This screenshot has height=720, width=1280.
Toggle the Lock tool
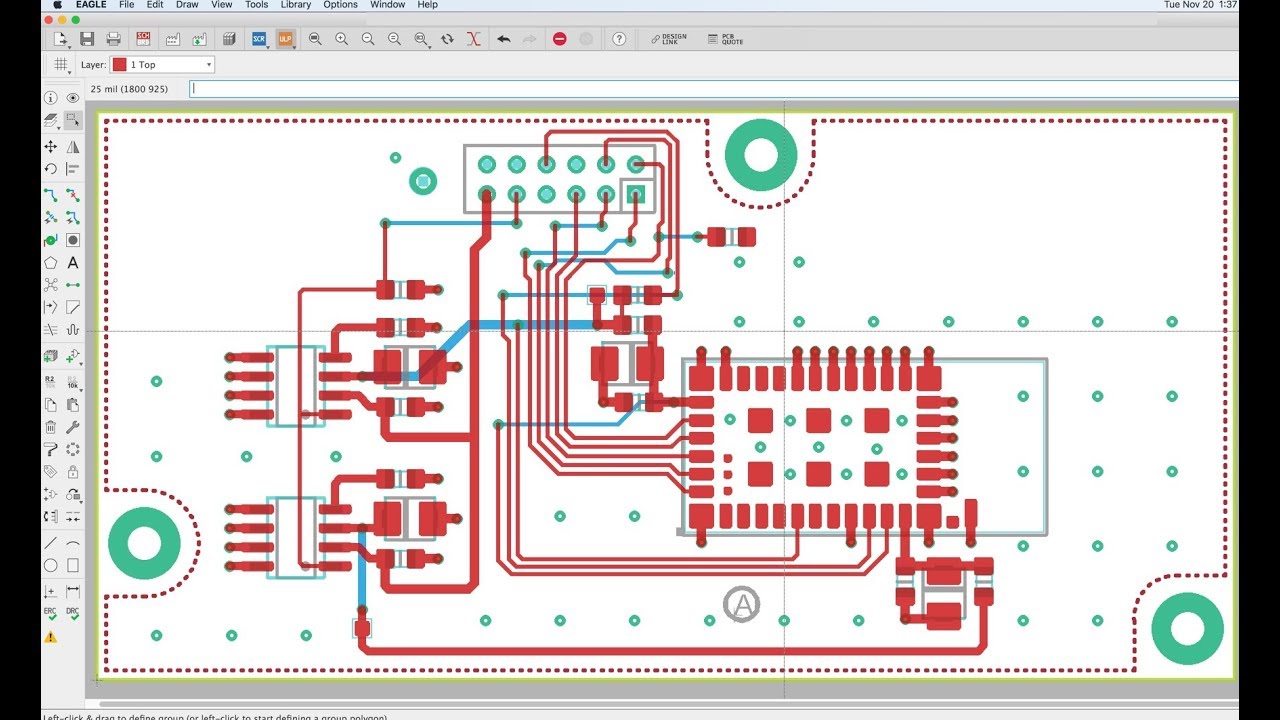coord(73,471)
